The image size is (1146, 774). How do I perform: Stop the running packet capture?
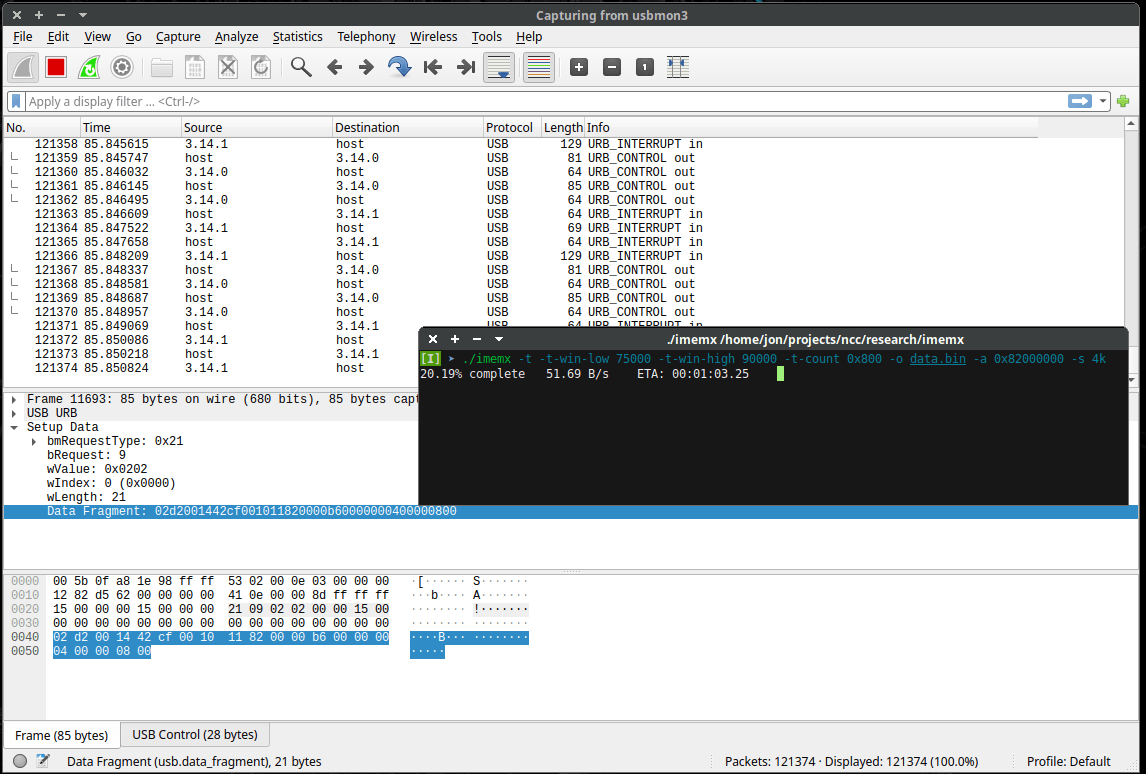56,68
